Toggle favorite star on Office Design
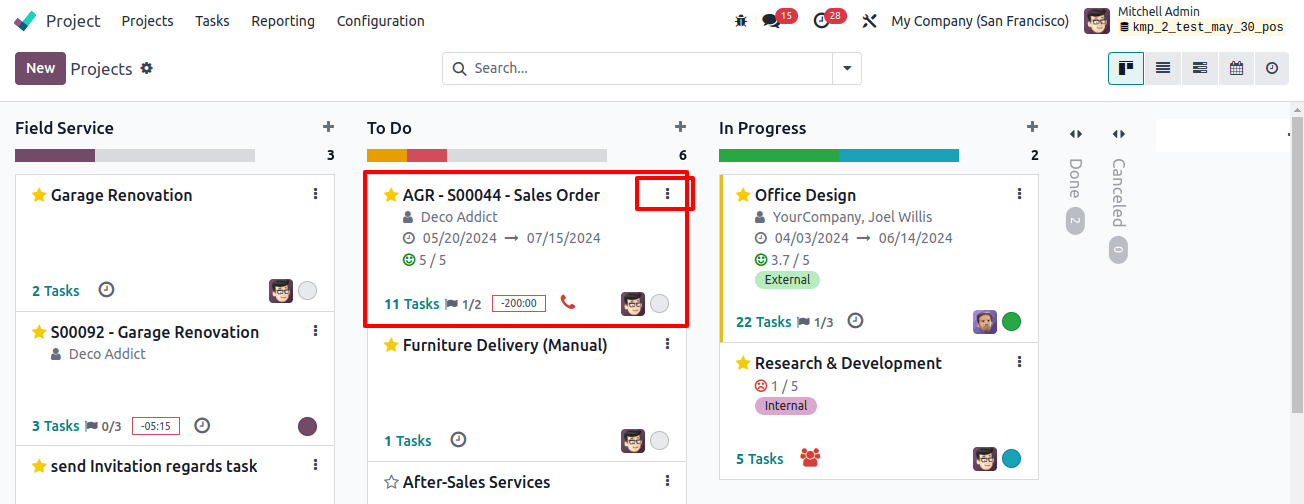 pyautogui.click(x=743, y=195)
